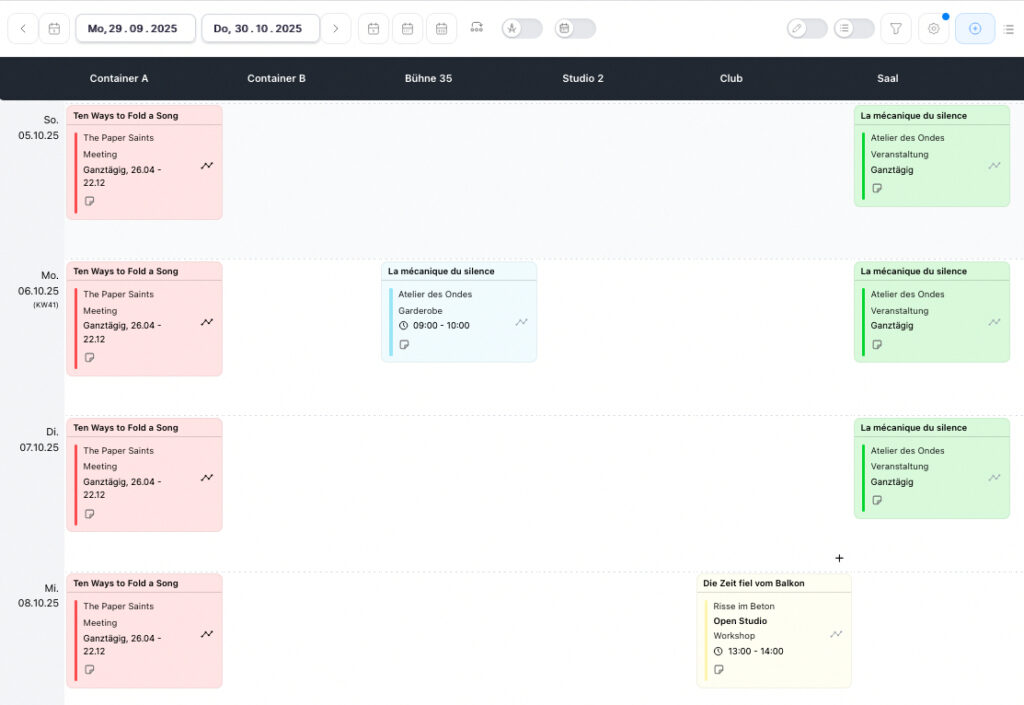Toggle the list view switch
This screenshot has width=1024, height=705.
(854, 29)
